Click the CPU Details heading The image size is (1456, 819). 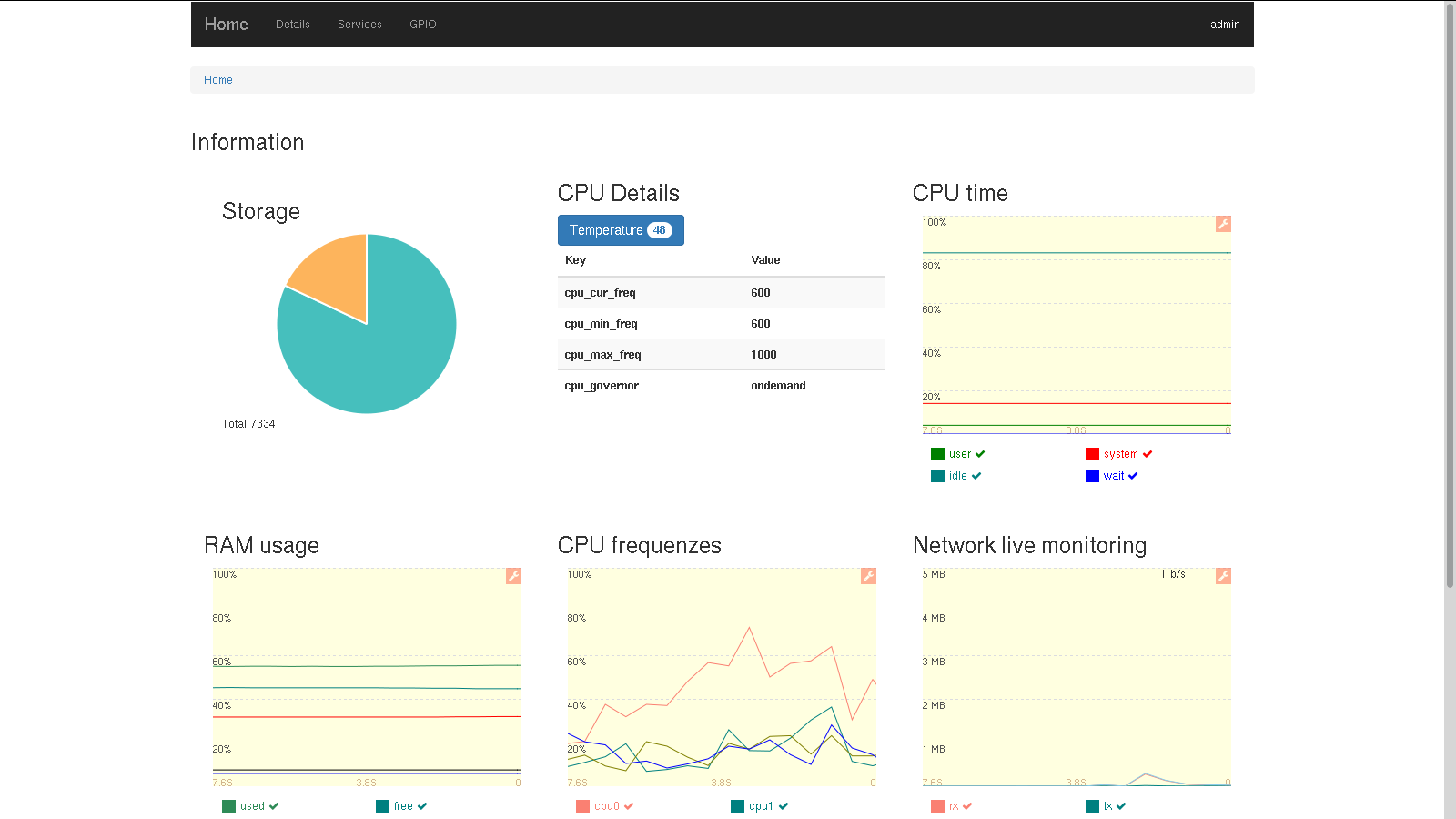tap(619, 193)
